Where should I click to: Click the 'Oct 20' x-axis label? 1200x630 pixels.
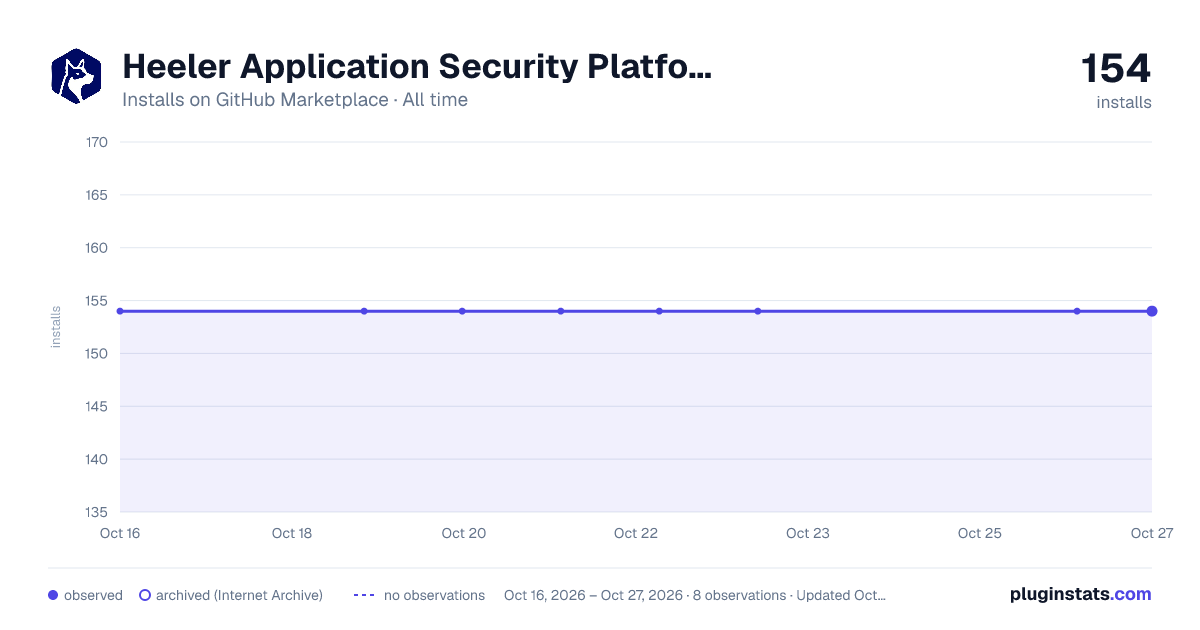point(464,533)
